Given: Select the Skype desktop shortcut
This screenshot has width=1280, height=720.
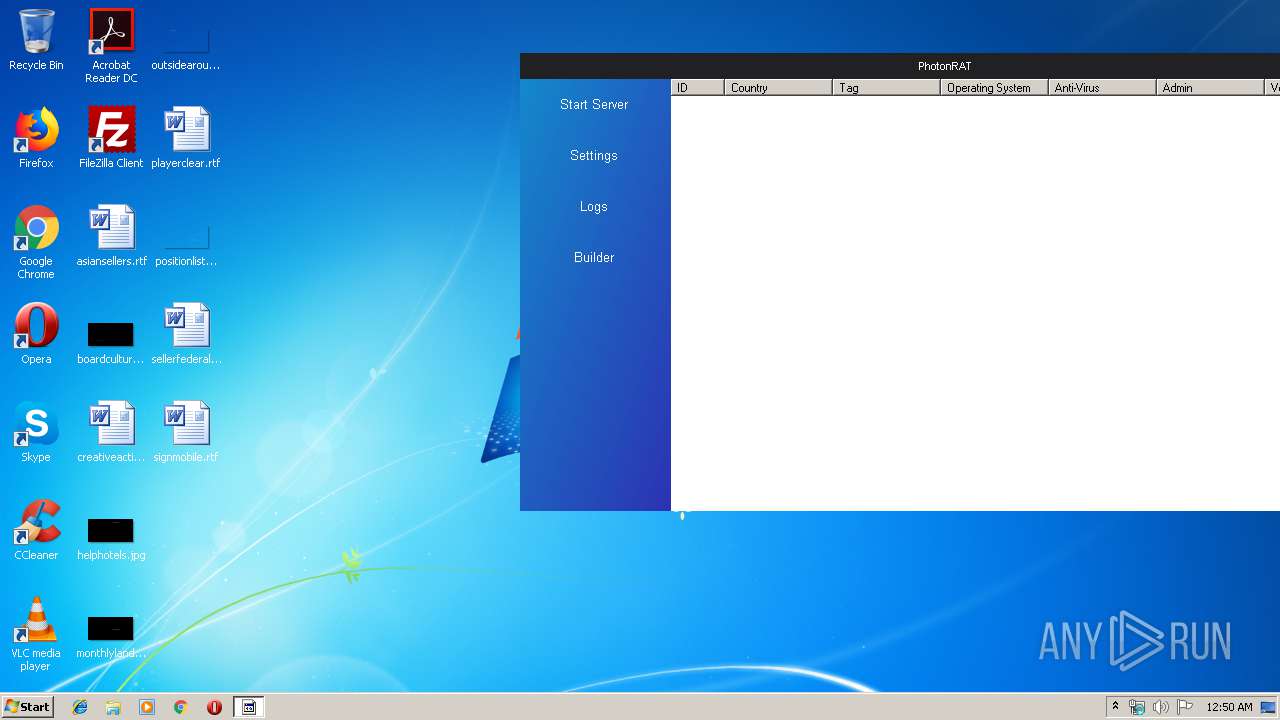Looking at the screenshot, I should click(36, 432).
